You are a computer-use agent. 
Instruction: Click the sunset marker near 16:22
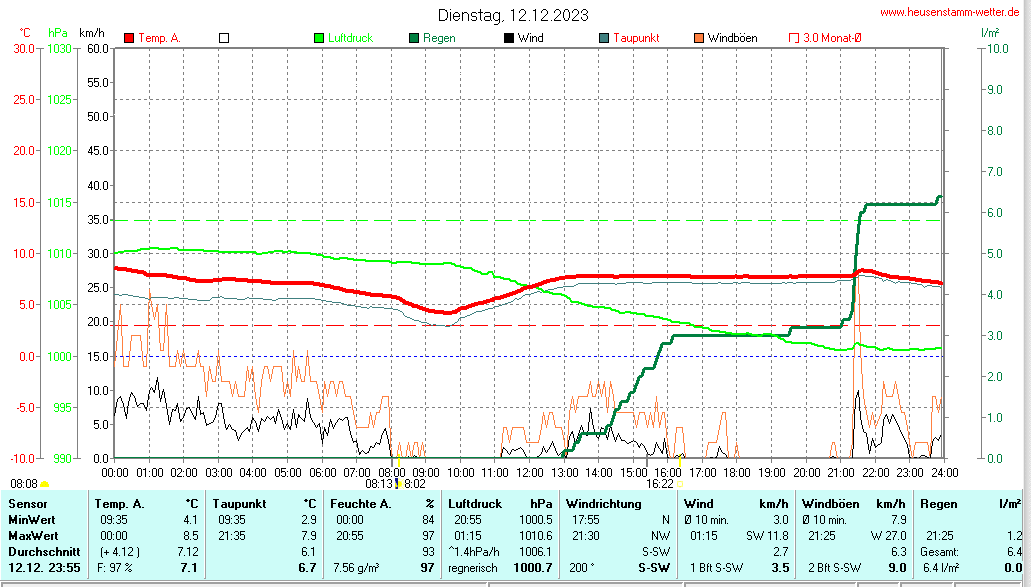(681, 484)
